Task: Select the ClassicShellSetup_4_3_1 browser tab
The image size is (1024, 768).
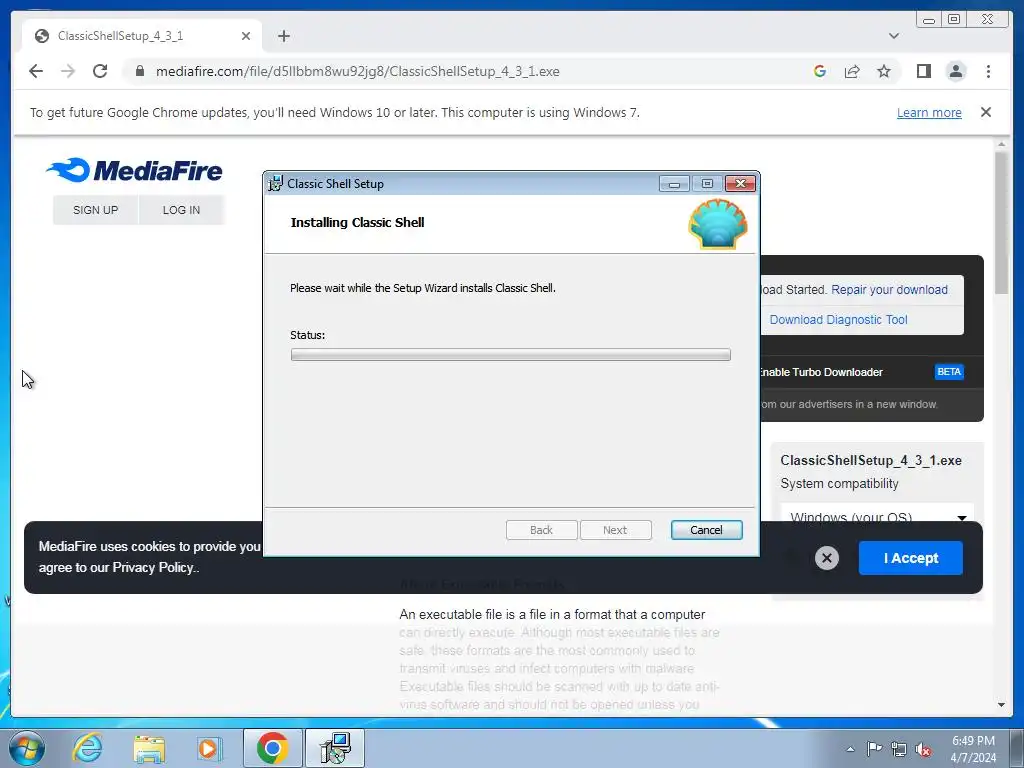Action: [142, 36]
